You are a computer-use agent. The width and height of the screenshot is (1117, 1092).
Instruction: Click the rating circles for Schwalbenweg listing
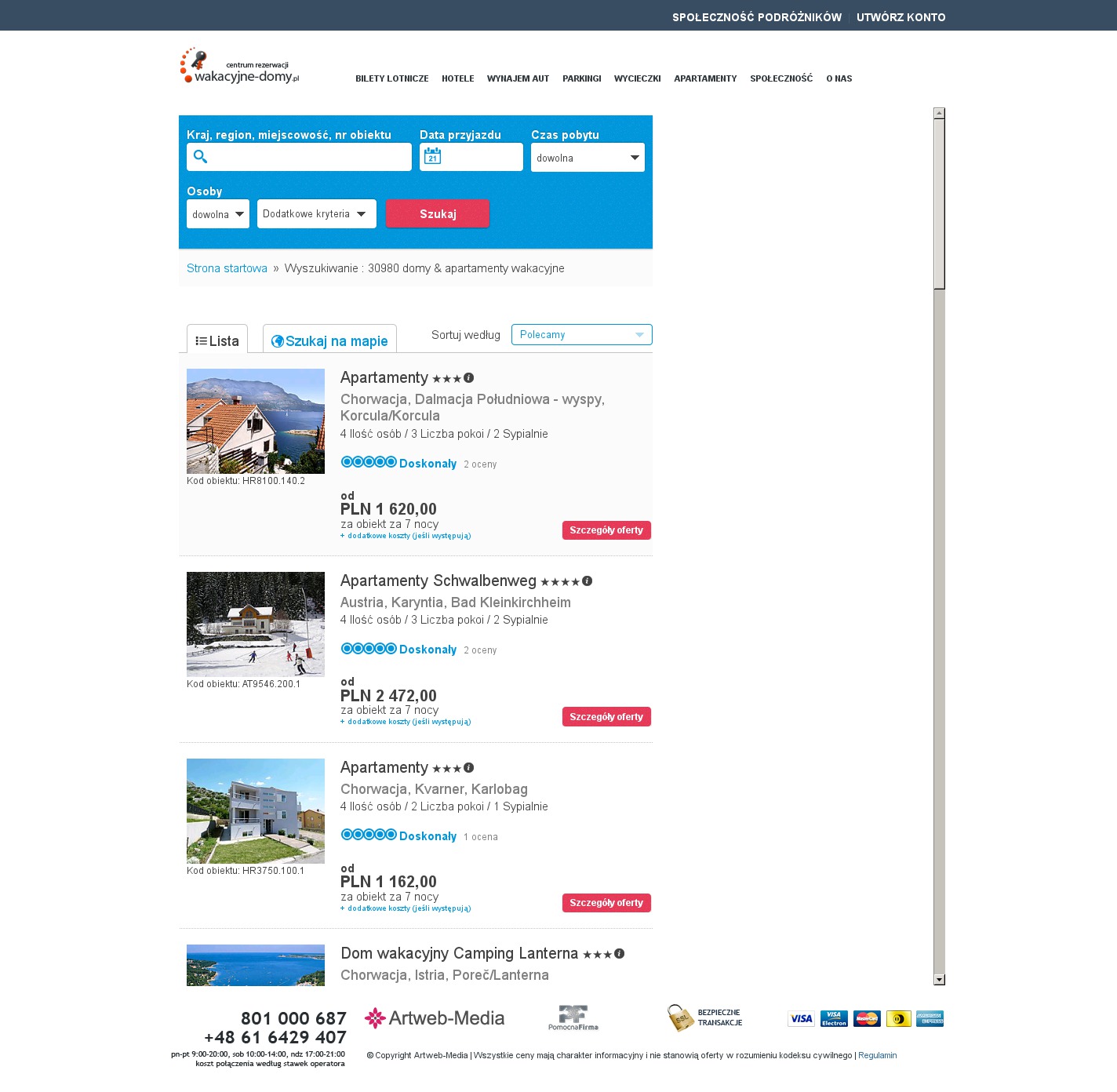pos(369,648)
